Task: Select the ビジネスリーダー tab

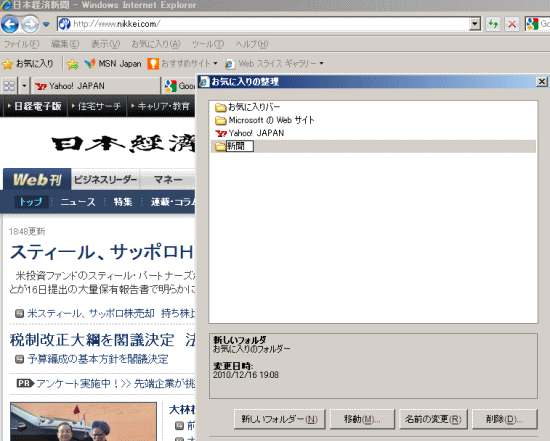Action: tap(106, 180)
